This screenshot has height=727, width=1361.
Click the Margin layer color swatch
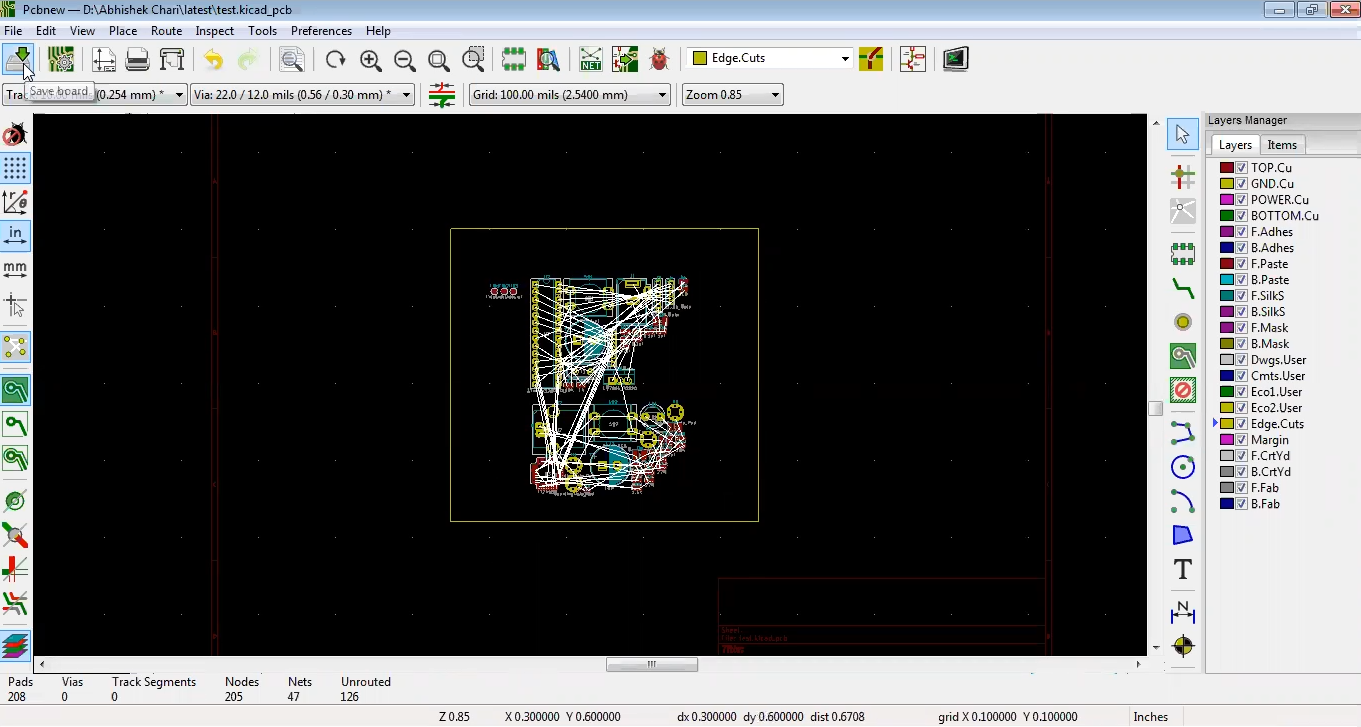point(1227,440)
